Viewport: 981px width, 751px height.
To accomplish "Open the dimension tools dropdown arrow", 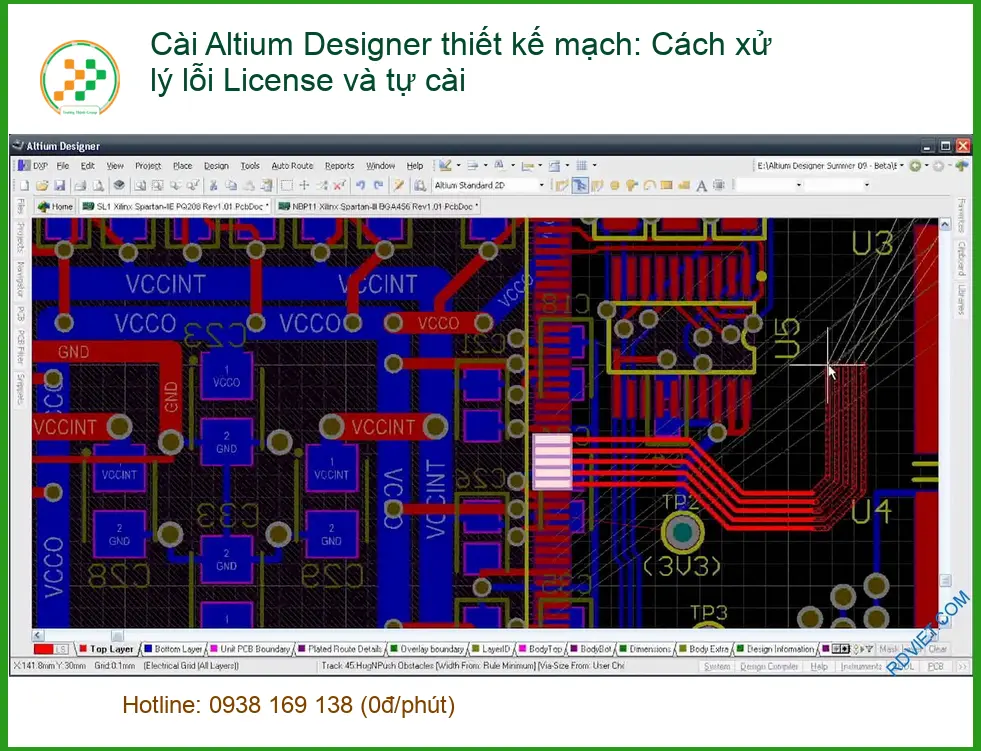I will coord(540,166).
